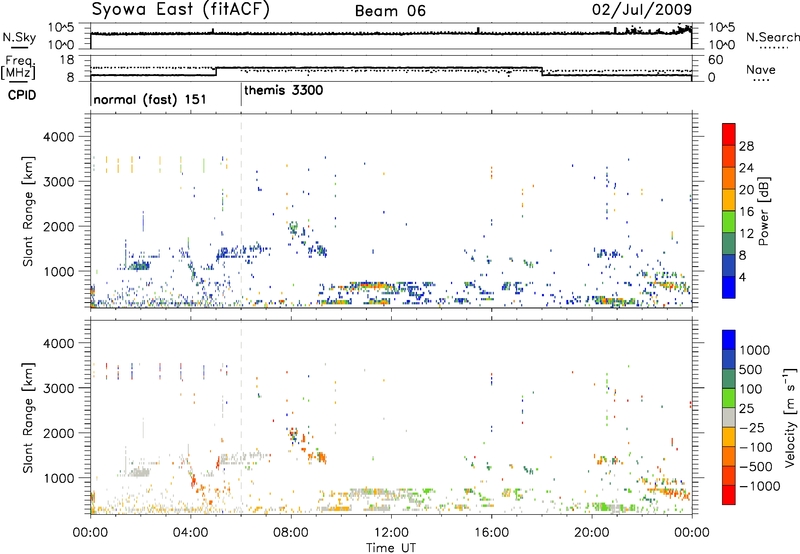The height and width of the screenshot is (554, 800).
Task: Click the right noise axis label 10^0
Action: (722, 45)
